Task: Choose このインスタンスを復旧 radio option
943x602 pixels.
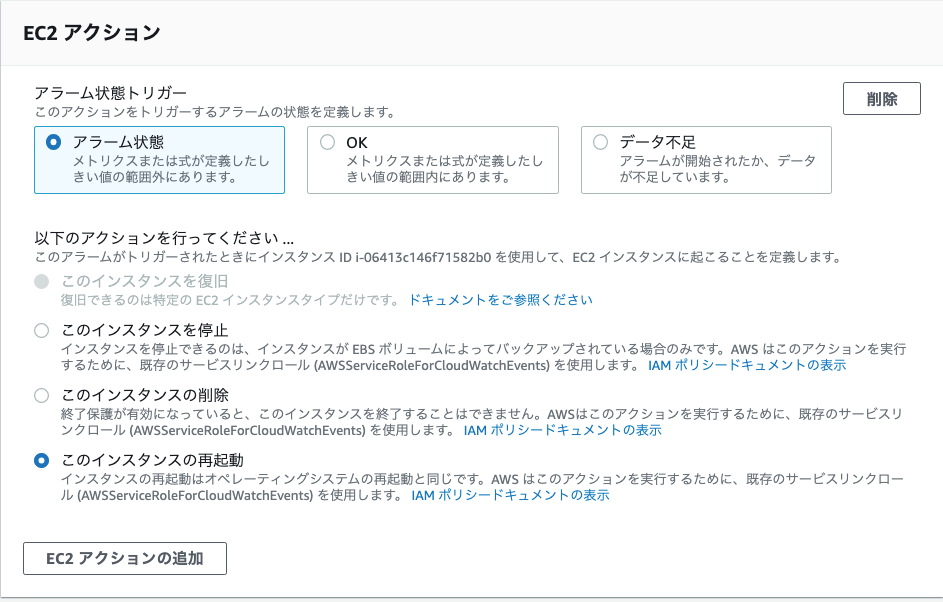Action: click(41, 281)
